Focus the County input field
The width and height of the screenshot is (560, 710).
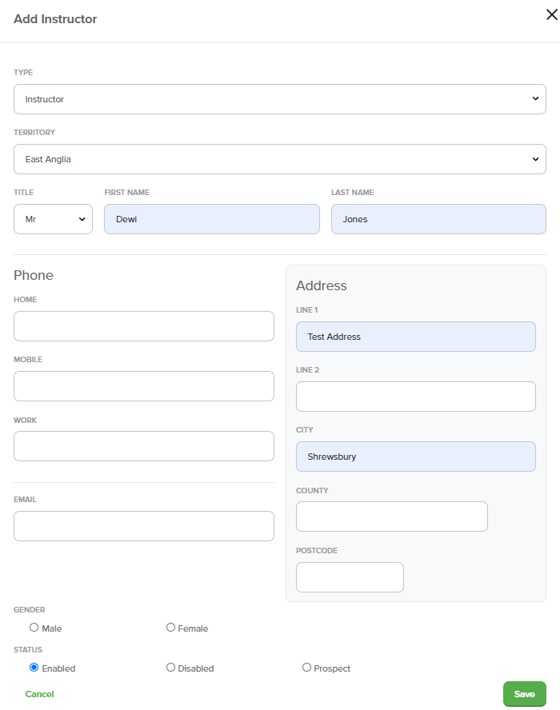click(x=392, y=517)
